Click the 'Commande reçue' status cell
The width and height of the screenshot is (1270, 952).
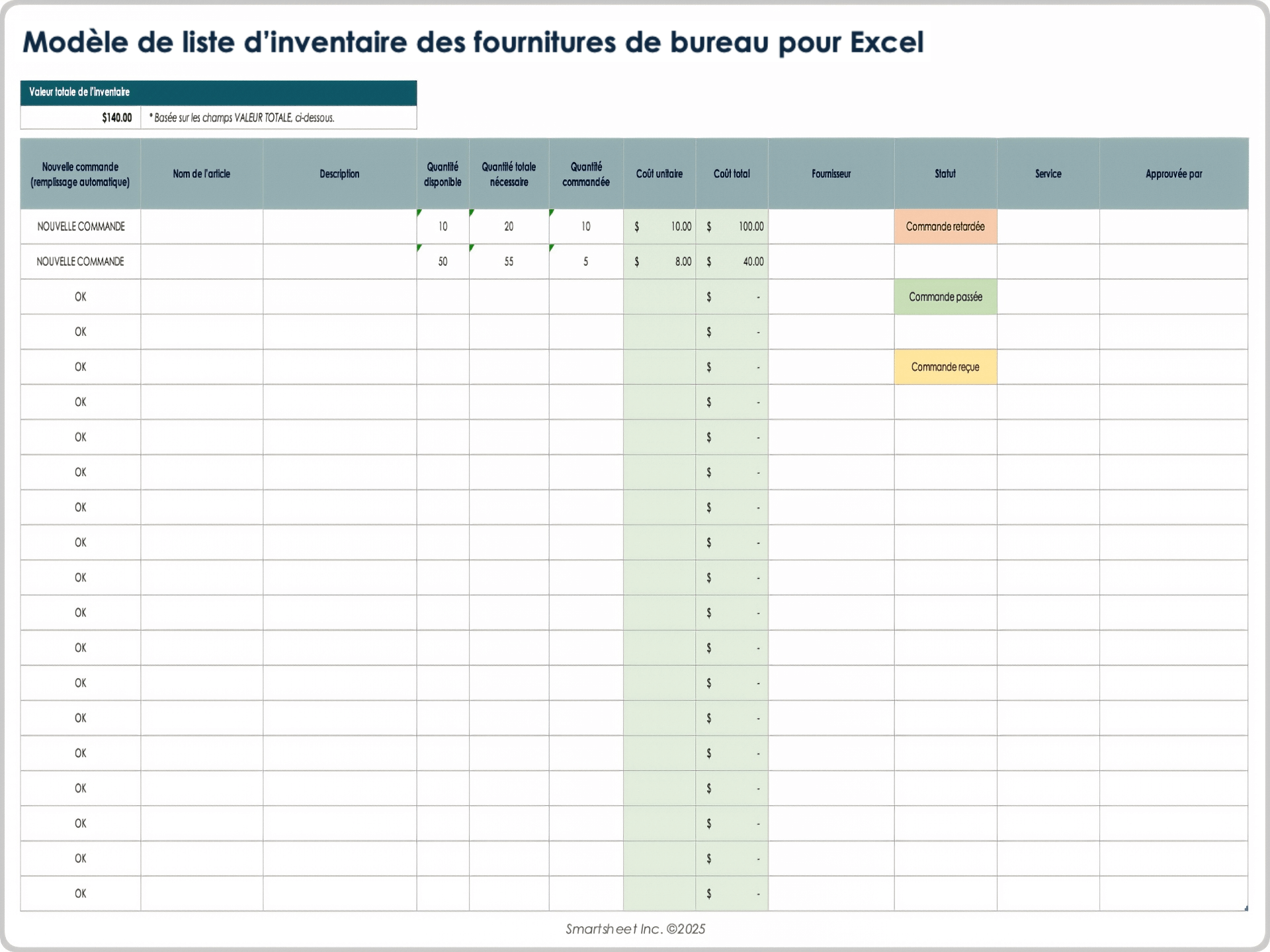click(946, 367)
